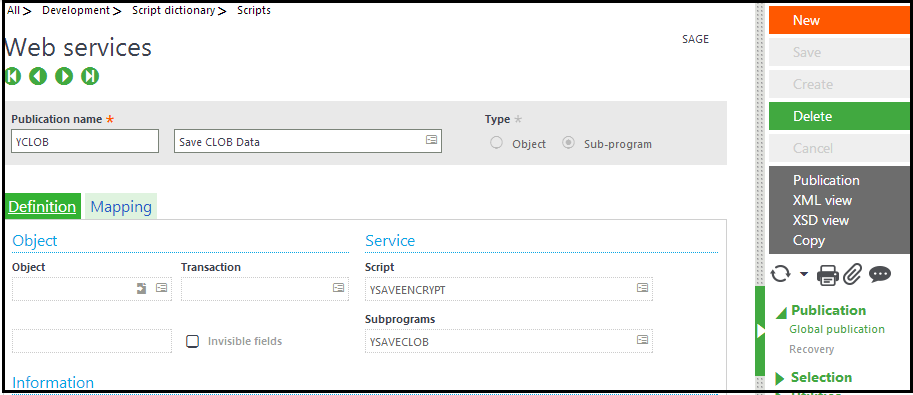913x395 pixels.
Task: Click the Publication name field containing YCLOB
Action: pos(85,141)
